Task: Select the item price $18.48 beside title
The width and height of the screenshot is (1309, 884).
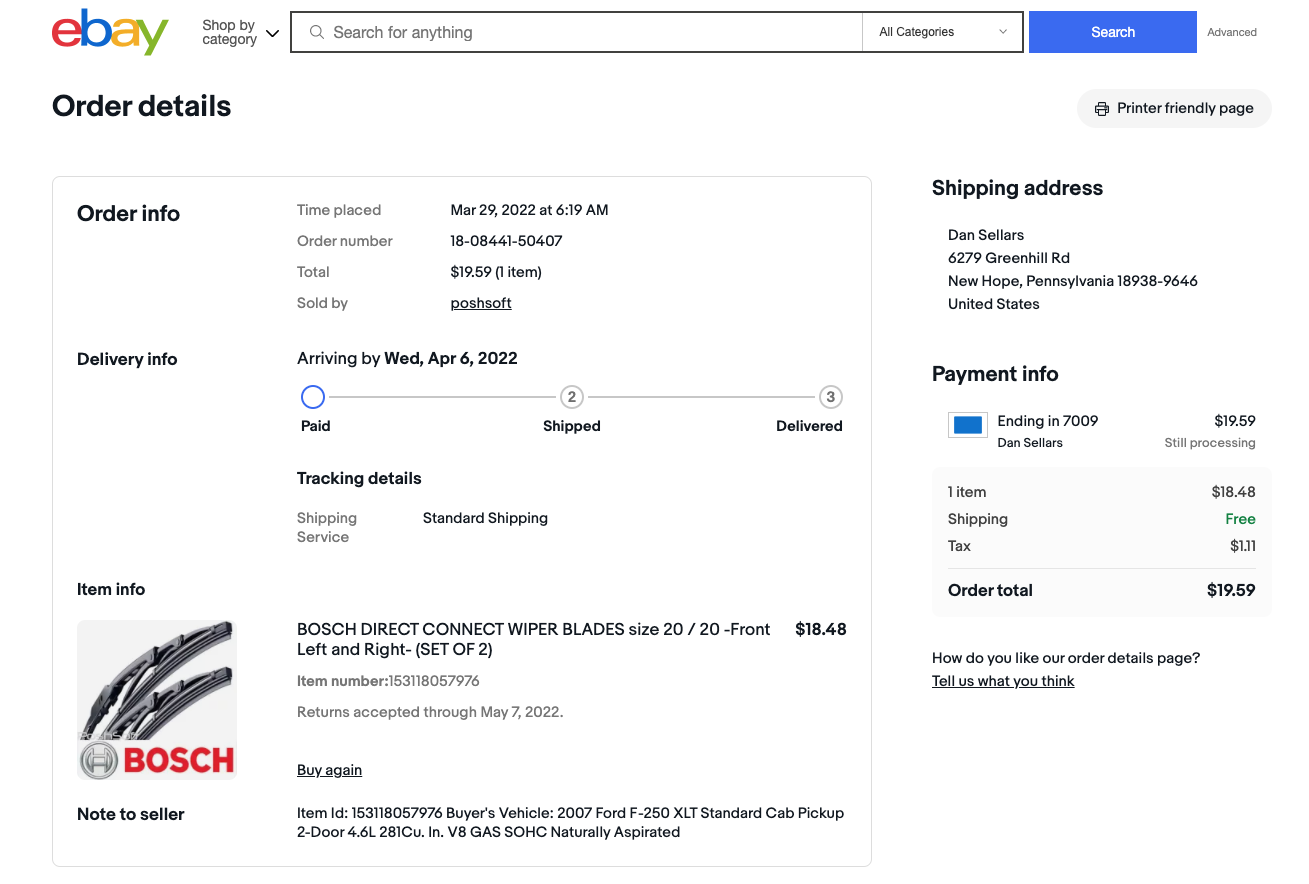Action: click(821, 630)
